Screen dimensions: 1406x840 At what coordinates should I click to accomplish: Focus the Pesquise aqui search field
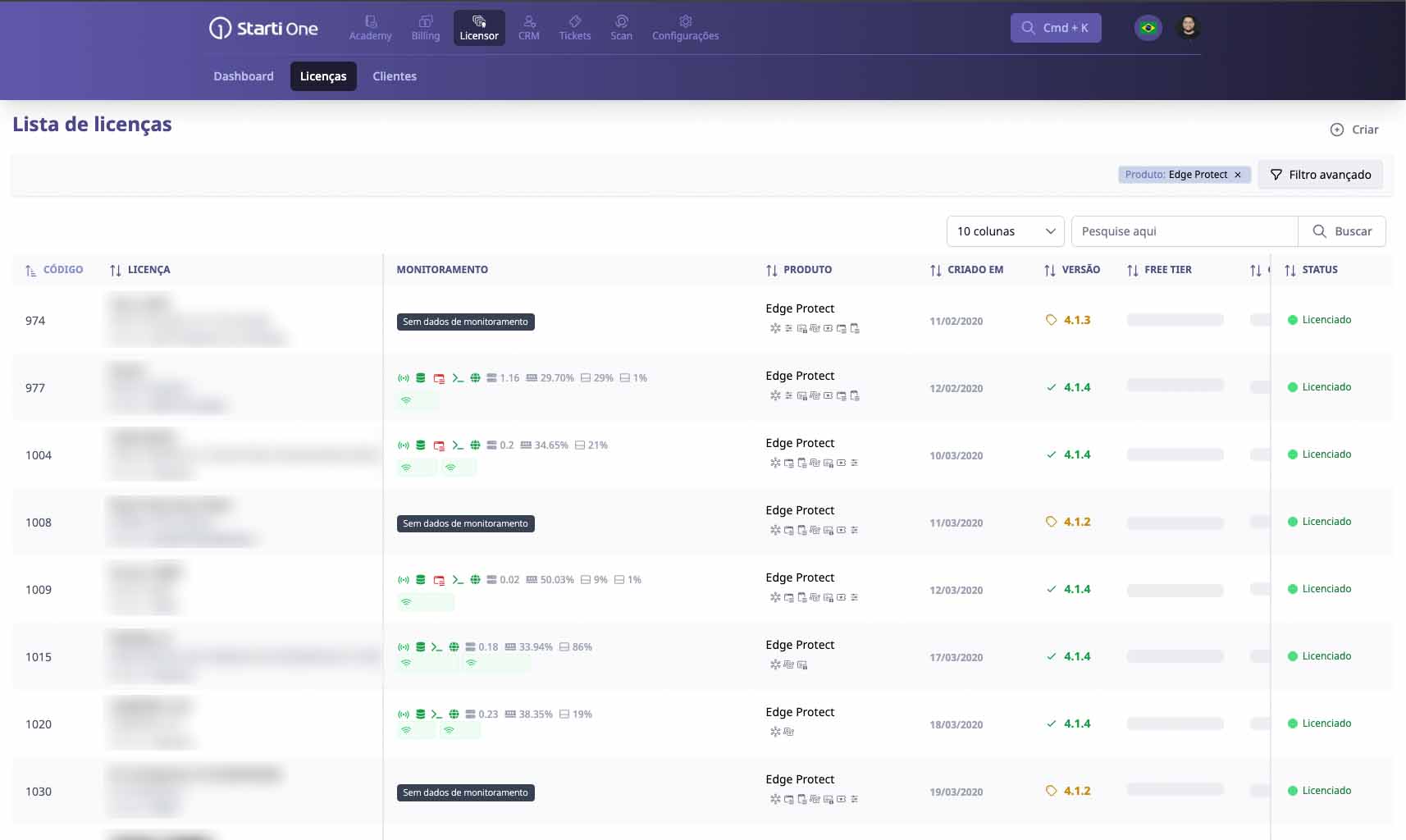point(1184,231)
